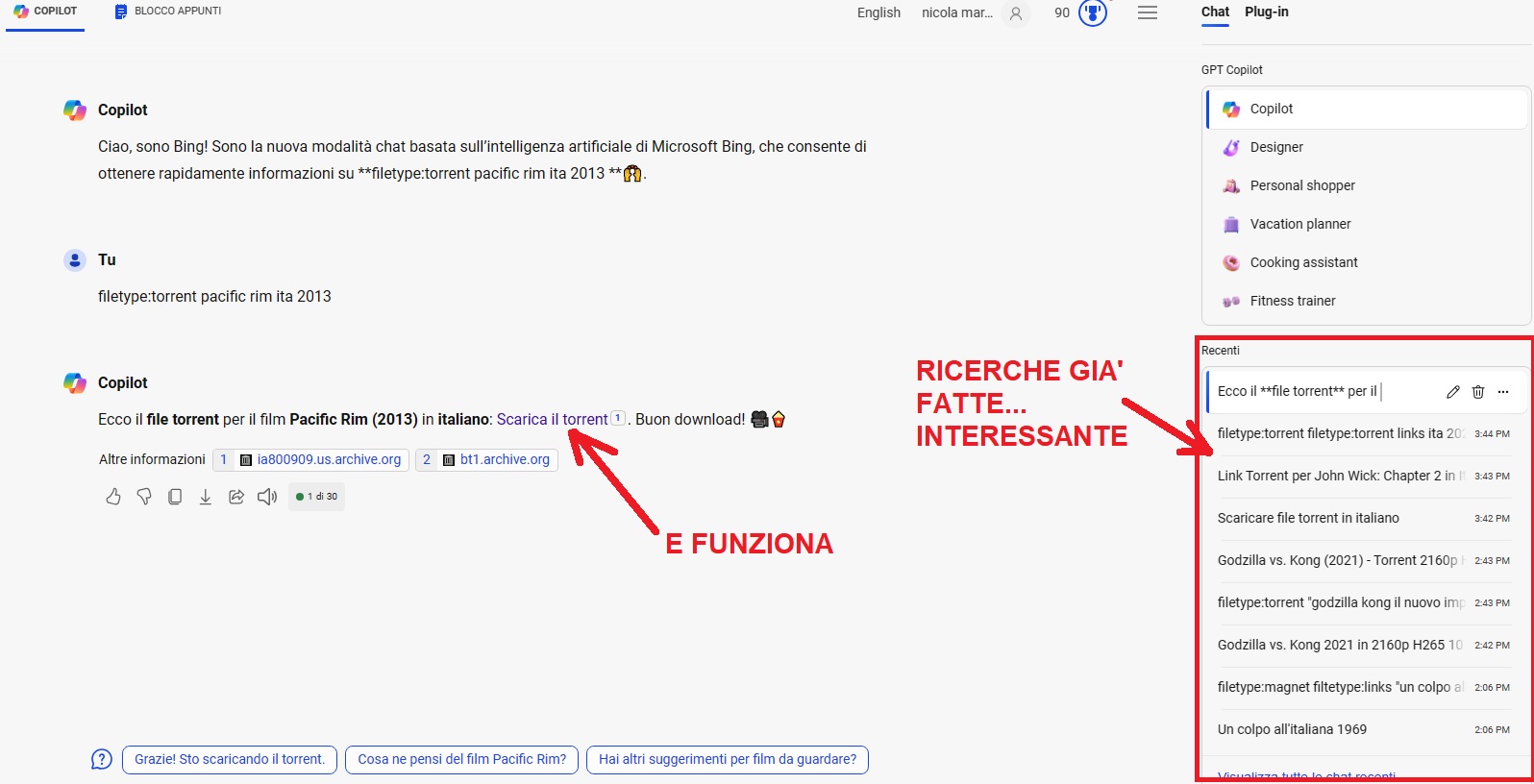Image resolution: width=1534 pixels, height=784 pixels.
Task: Open recent chat Un colpo all'italiana 1969
Action: [1365, 729]
